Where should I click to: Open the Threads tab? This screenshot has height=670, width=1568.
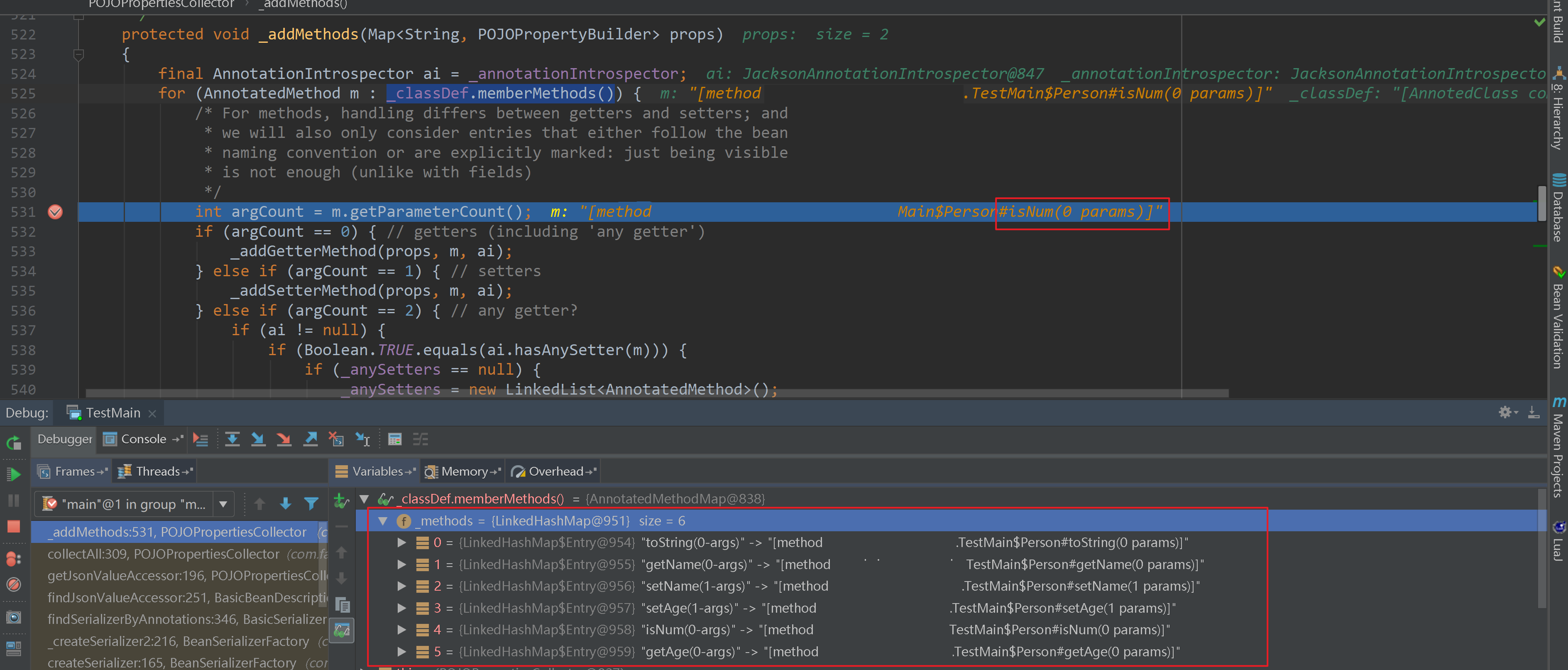[155, 471]
